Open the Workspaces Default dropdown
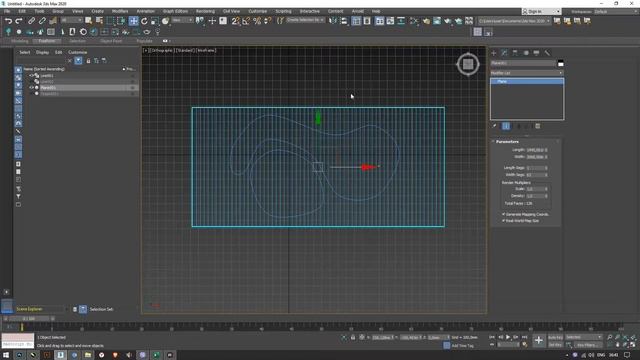 click(616, 11)
